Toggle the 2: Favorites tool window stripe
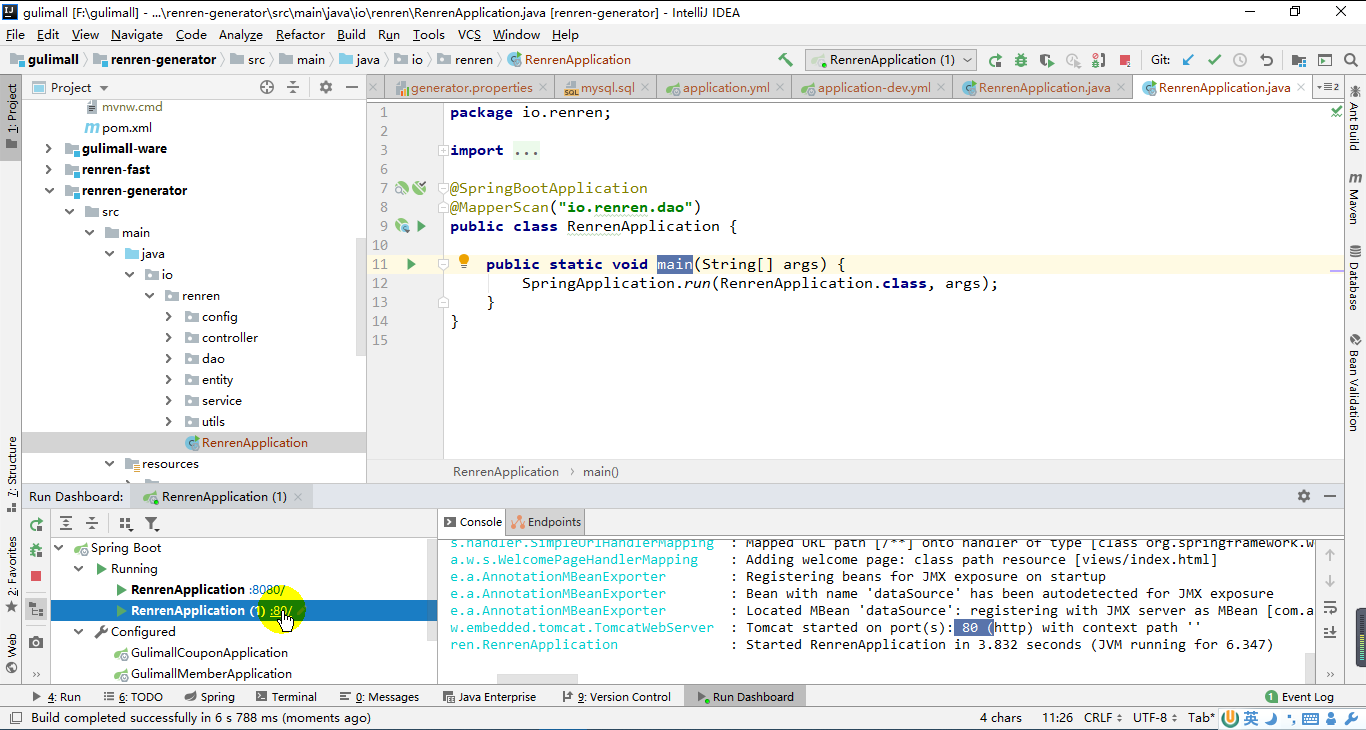The image size is (1366, 730). 12,576
